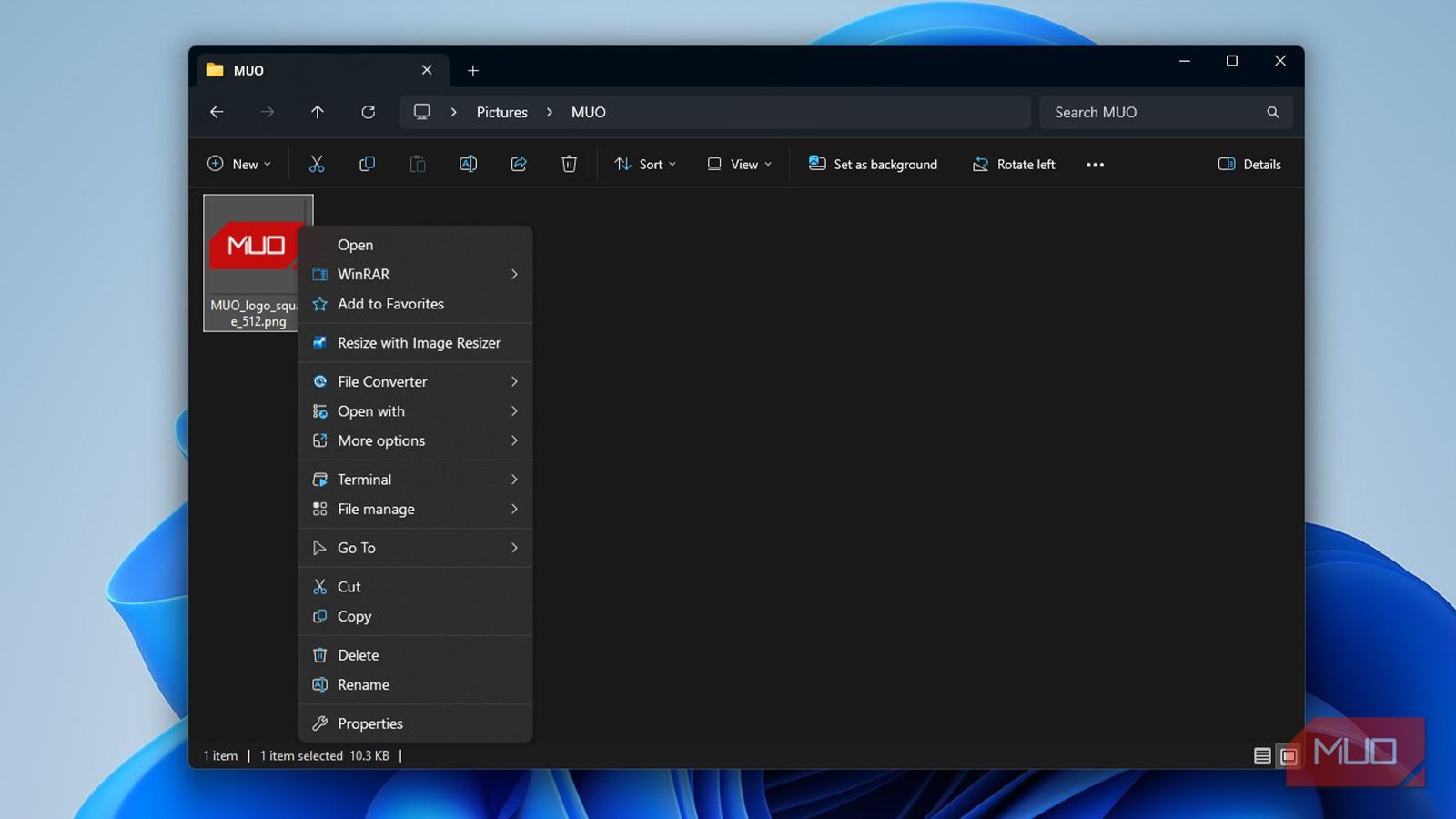
Task: Refresh the current folder view
Action: (368, 112)
